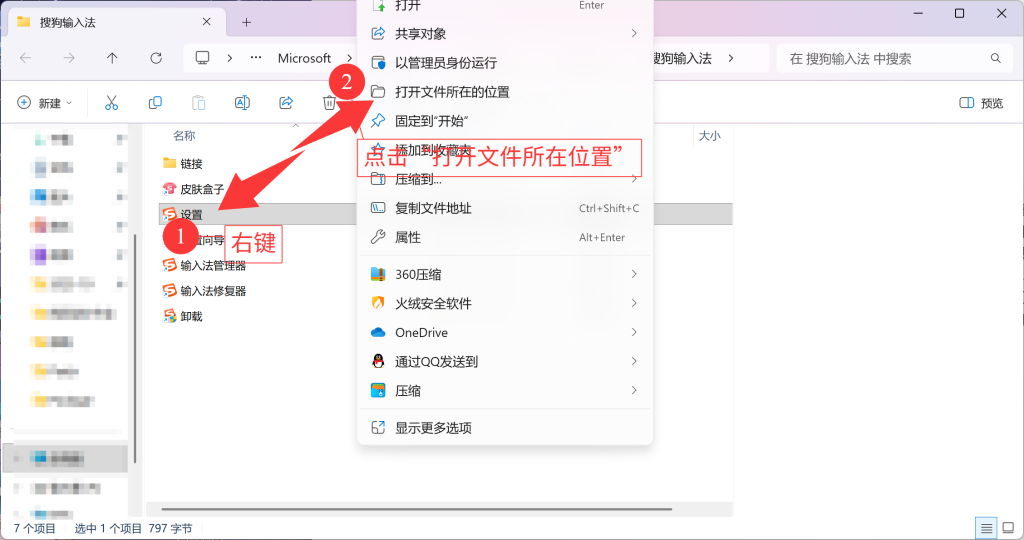Expand the 新建 dropdown
Viewport: 1024px width, 540px height.
[x=45, y=103]
